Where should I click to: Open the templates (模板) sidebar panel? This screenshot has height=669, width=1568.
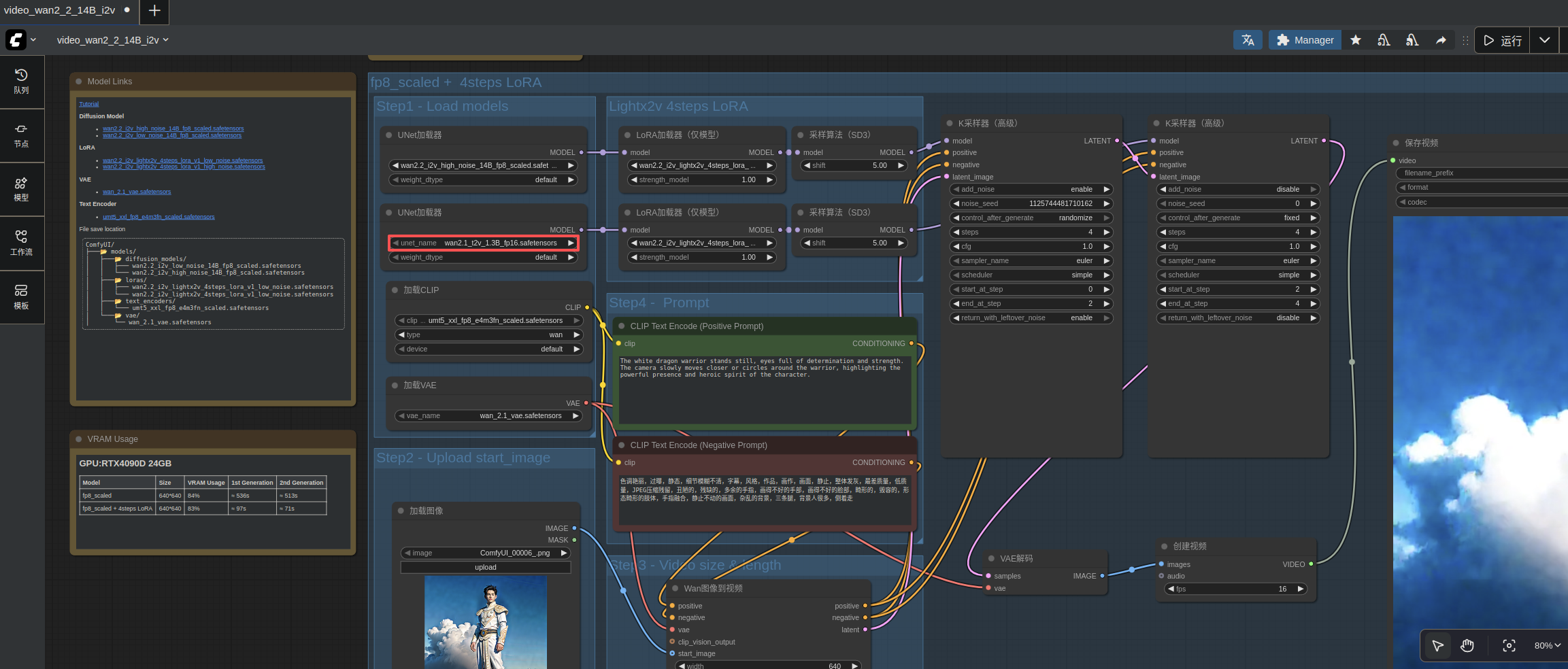pyautogui.click(x=22, y=297)
